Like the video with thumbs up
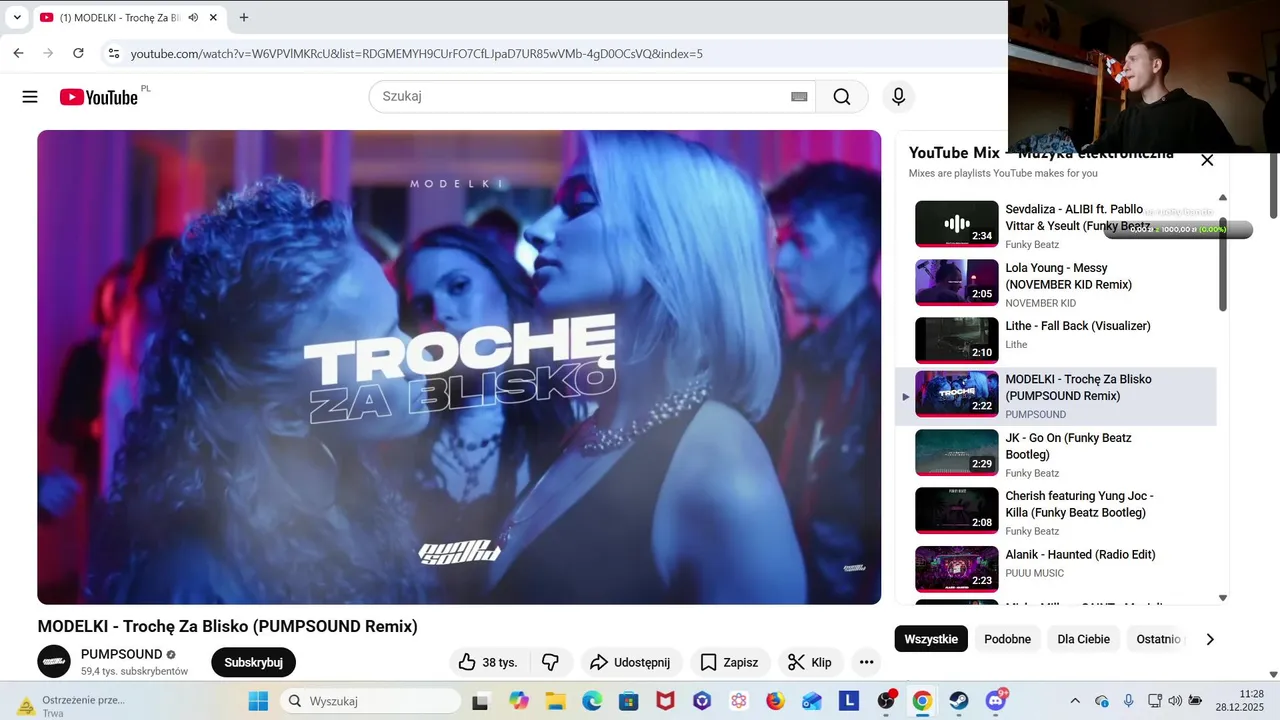The width and height of the screenshot is (1280, 720). [x=489, y=662]
